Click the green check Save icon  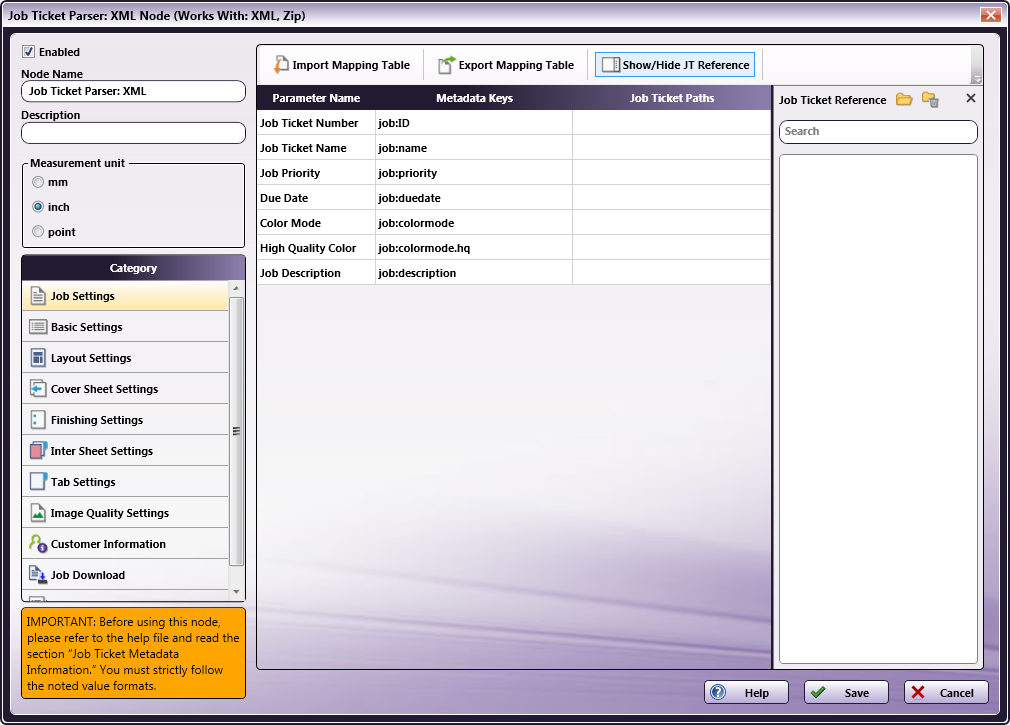(x=818, y=692)
